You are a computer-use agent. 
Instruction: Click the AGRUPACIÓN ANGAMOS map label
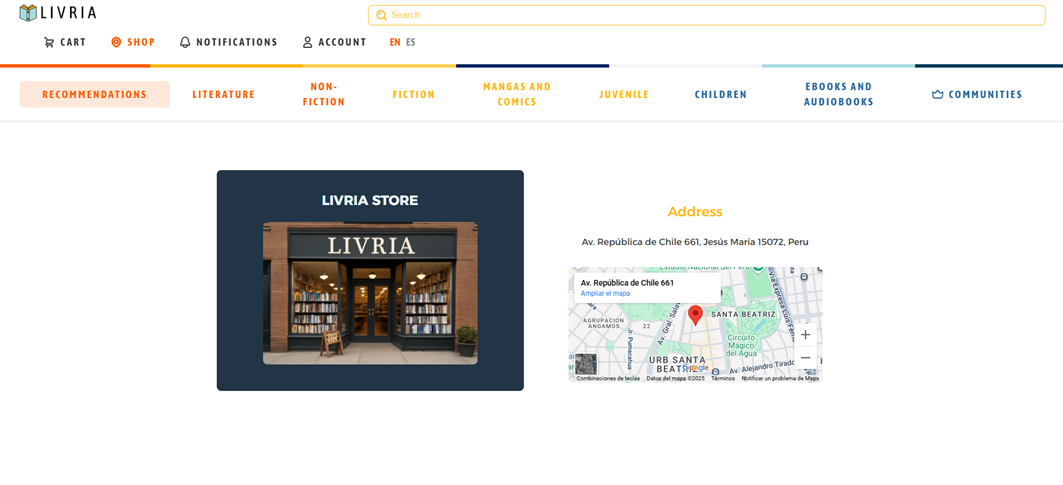click(603, 323)
